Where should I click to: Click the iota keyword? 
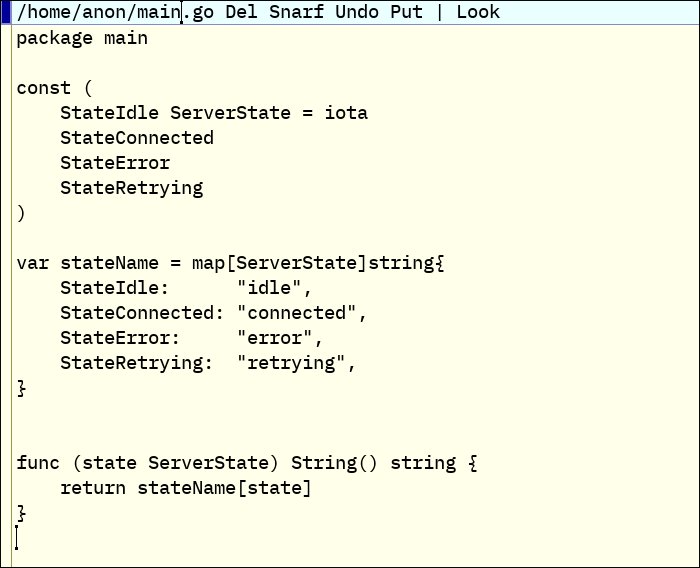pos(346,113)
